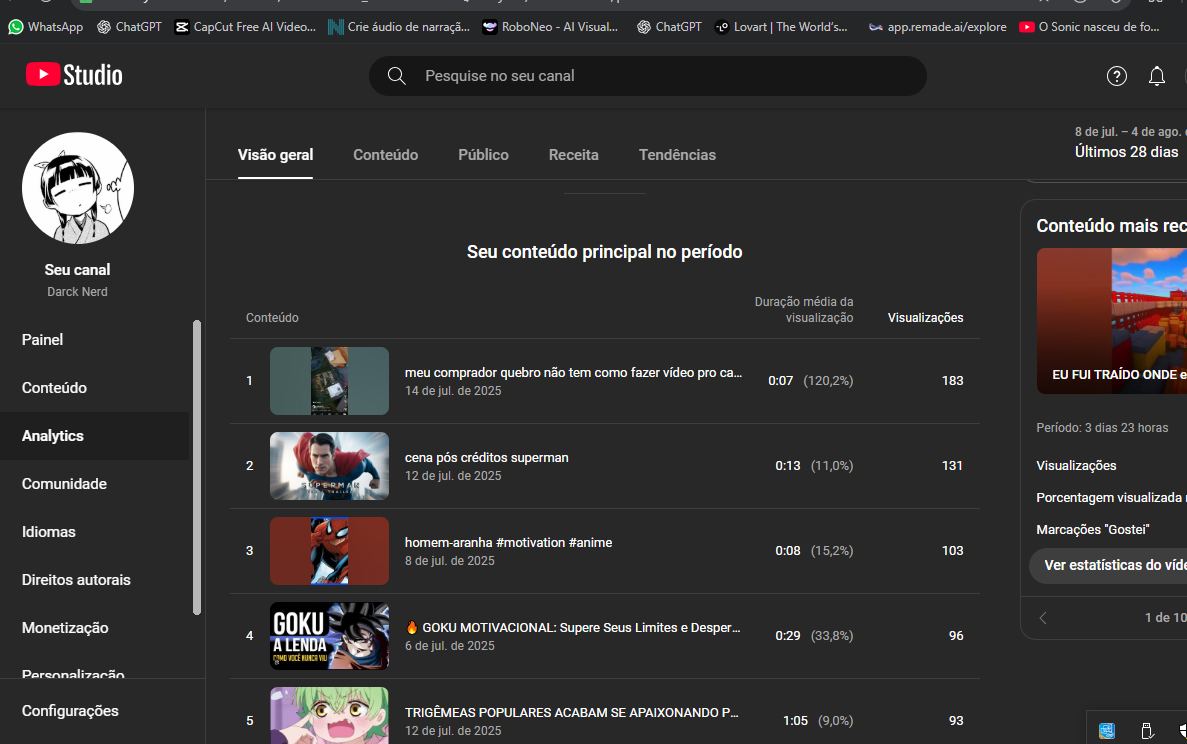1187x744 pixels.
Task: Open Direitos autorais in the sidebar
Action: point(95,580)
